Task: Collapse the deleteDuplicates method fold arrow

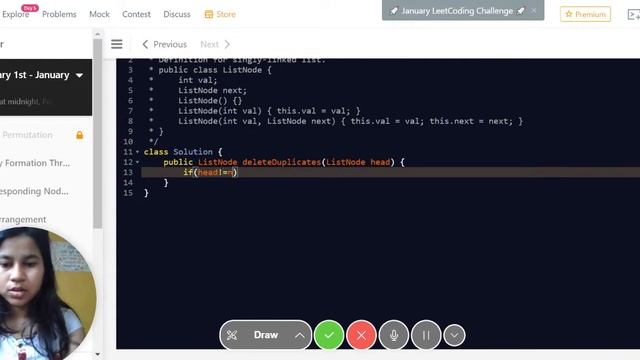Action: point(137,162)
